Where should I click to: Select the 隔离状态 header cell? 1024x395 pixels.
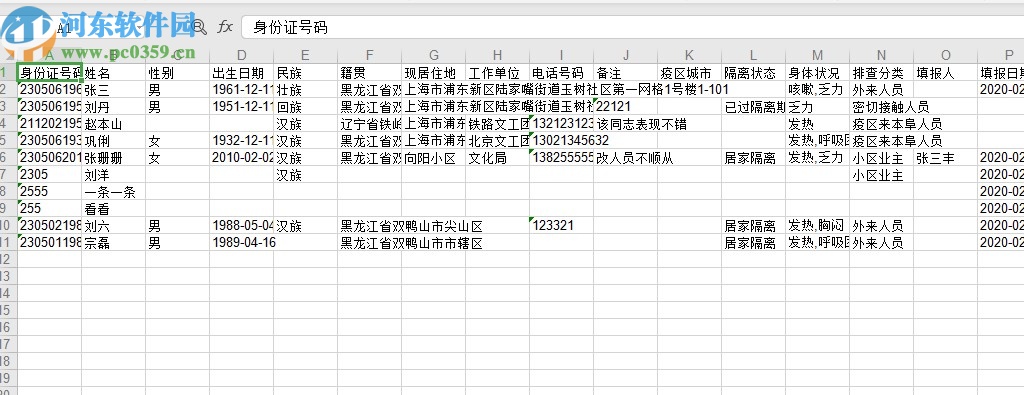[x=754, y=72]
